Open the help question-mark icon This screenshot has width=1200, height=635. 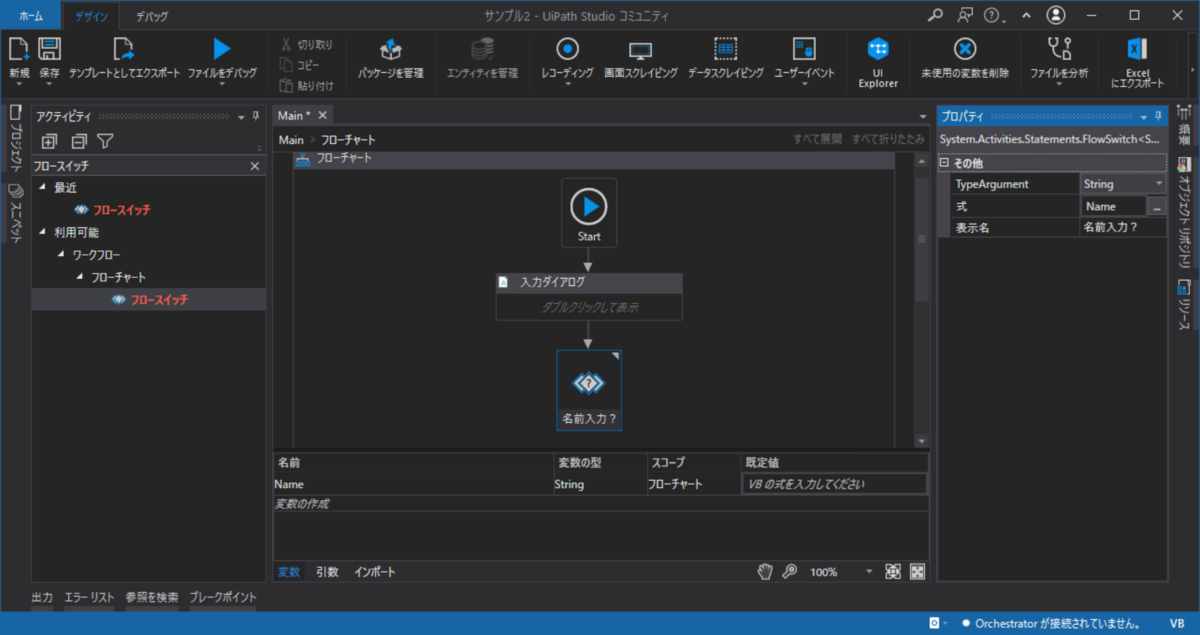click(992, 15)
